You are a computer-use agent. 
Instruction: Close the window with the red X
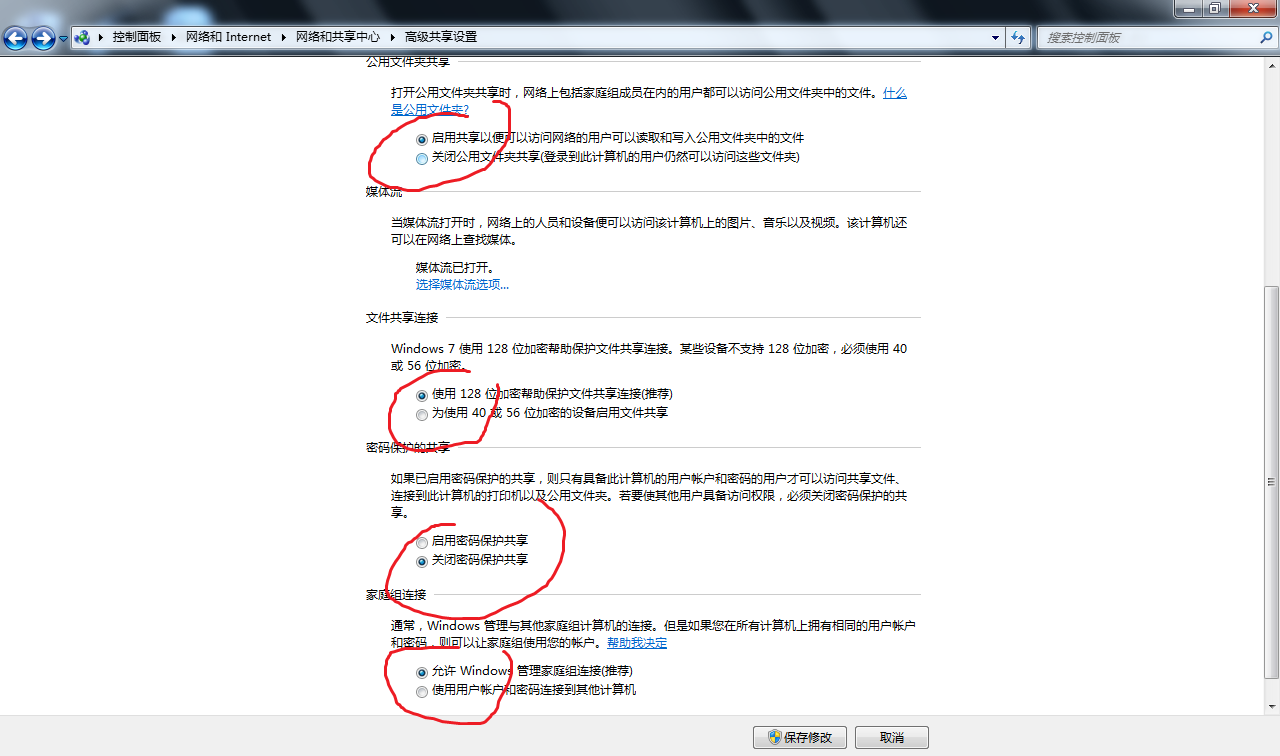click(x=1253, y=8)
